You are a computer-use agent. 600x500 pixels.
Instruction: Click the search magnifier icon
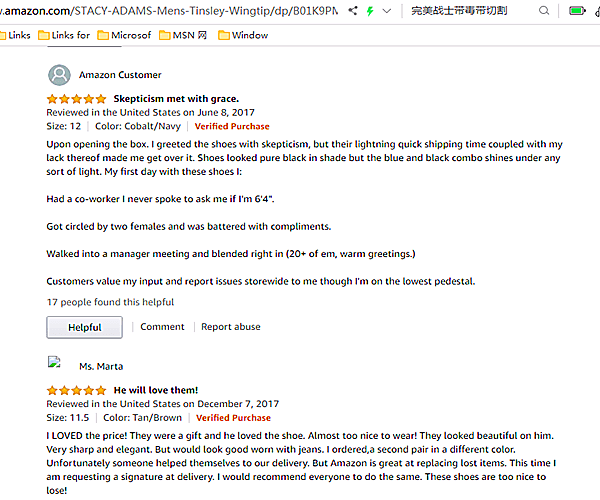544,11
